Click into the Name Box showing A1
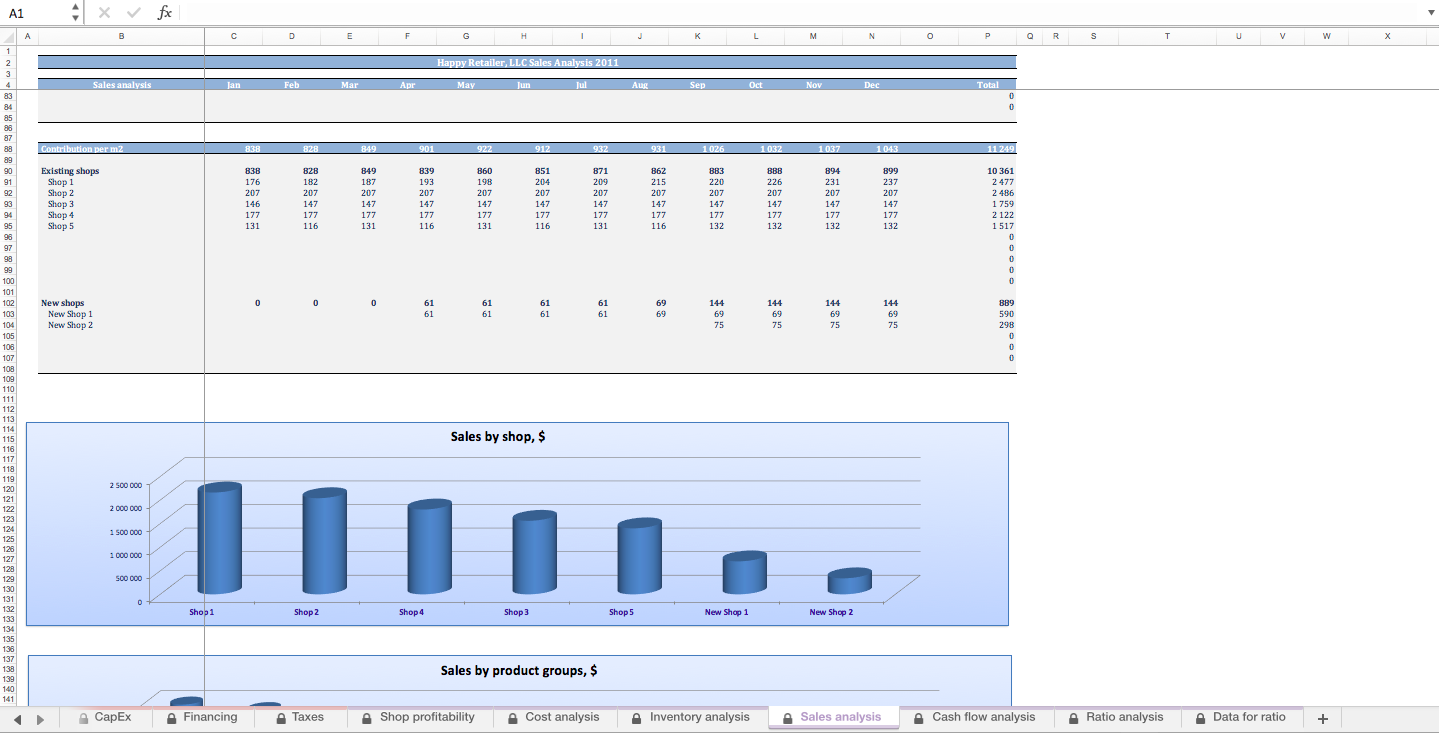Image resolution: width=1439 pixels, height=733 pixels. 35,12
